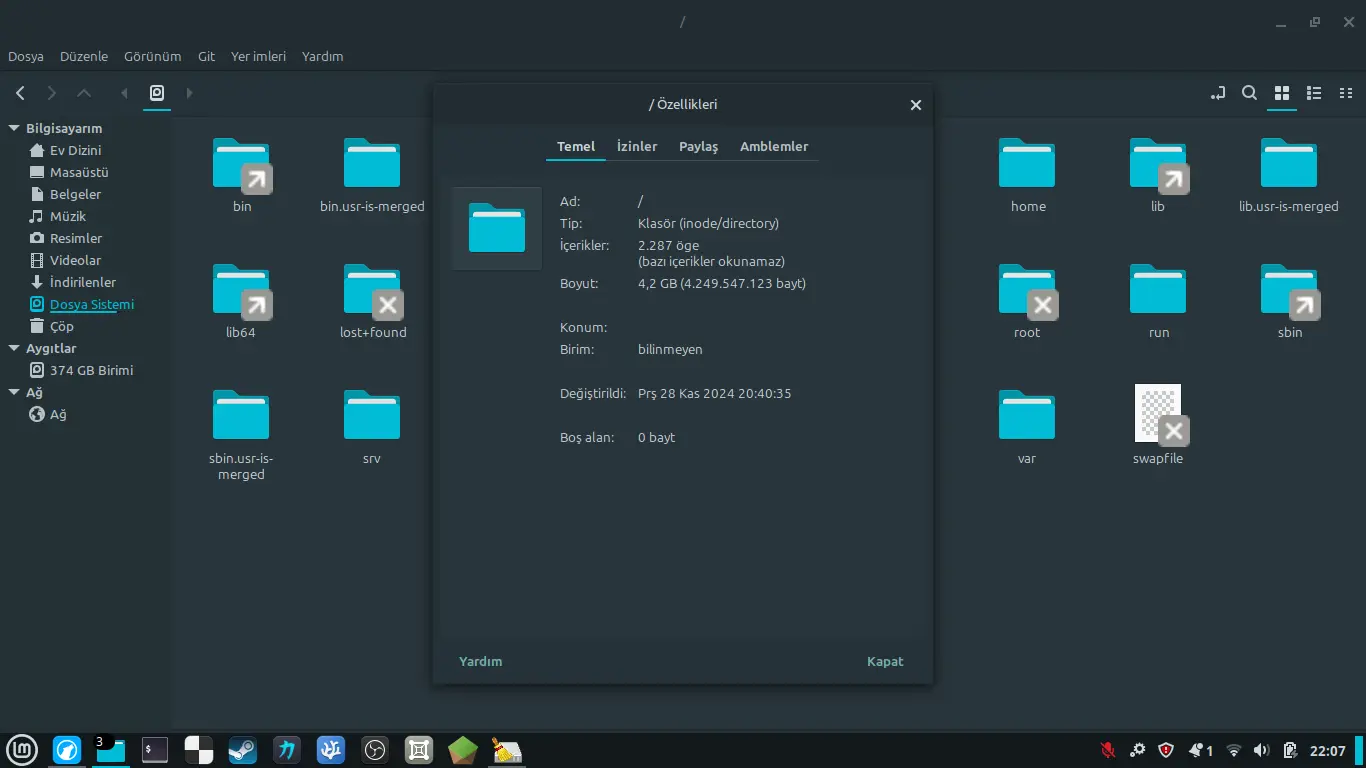Screen dimensions: 1366x768
Task: Go back with the left arrow
Action: coord(20,93)
